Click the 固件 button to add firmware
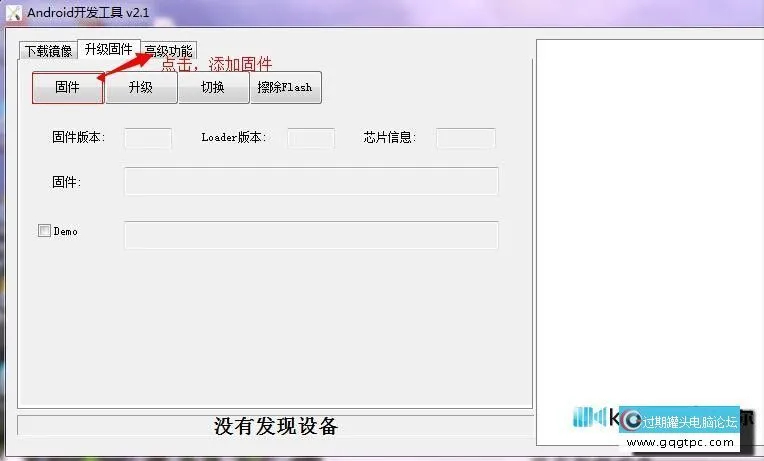764x461 pixels. coord(68,88)
